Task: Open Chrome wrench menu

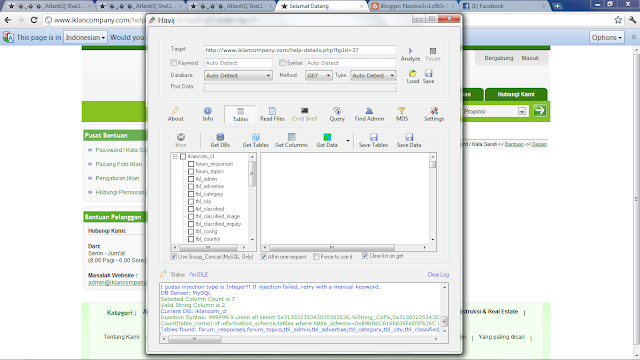Action: coord(632,20)
